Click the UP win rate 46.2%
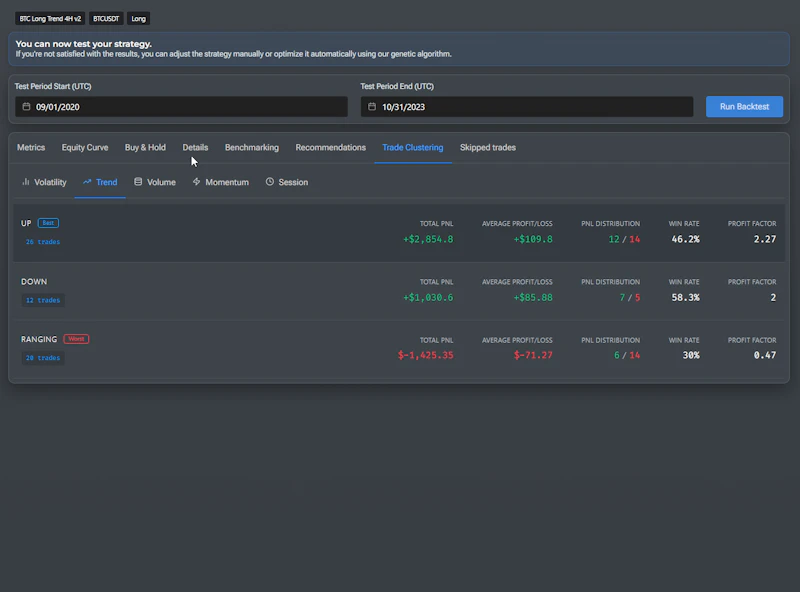Screen dimensions: 800x592 (x=685, y=239)
